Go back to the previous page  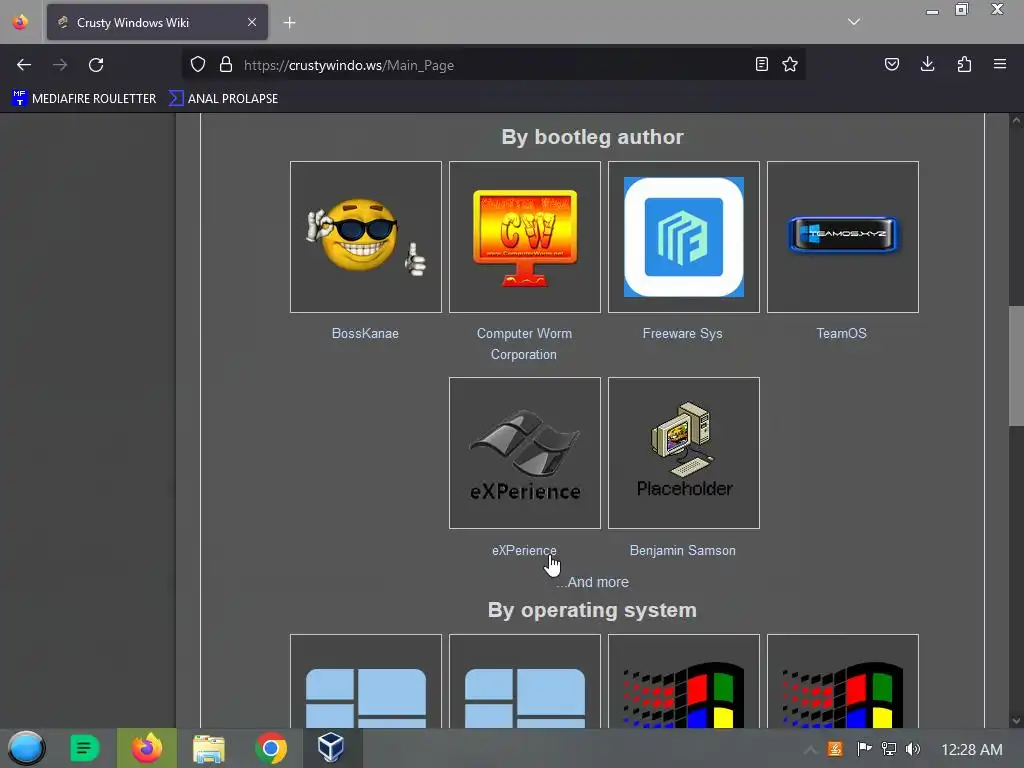coord(24,65)
